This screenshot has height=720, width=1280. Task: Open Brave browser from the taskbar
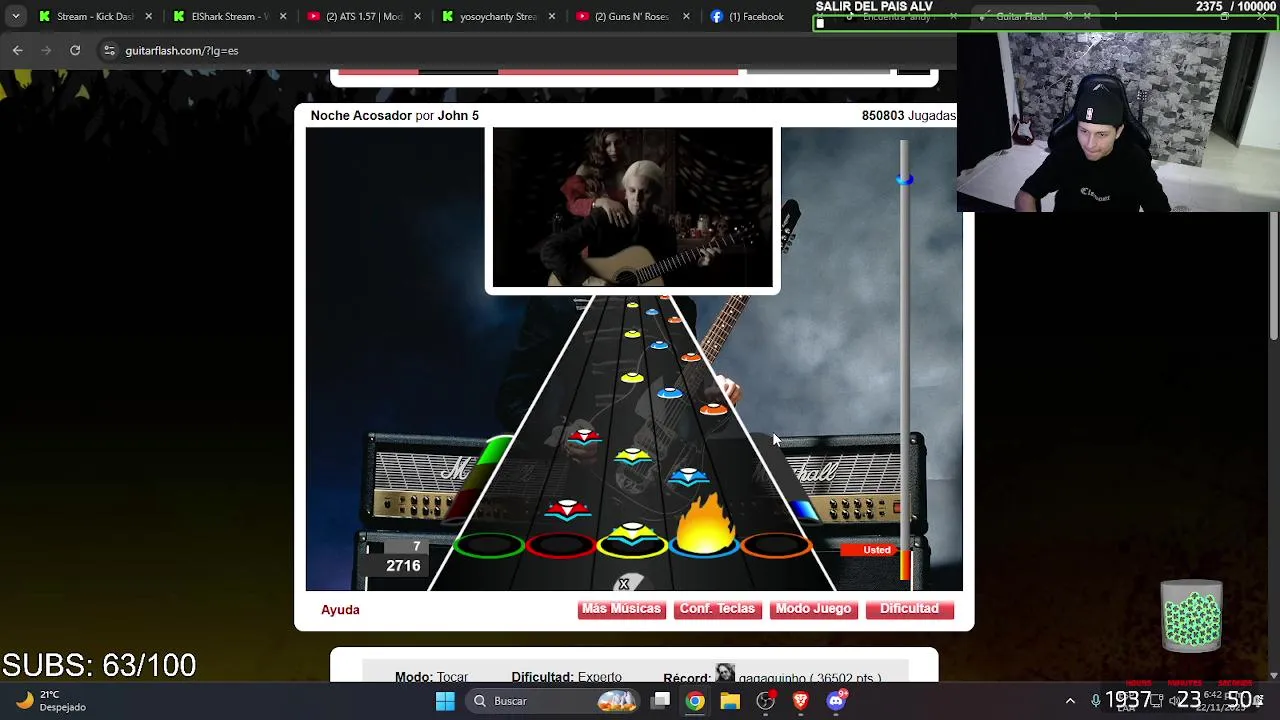tap(800, 701)
